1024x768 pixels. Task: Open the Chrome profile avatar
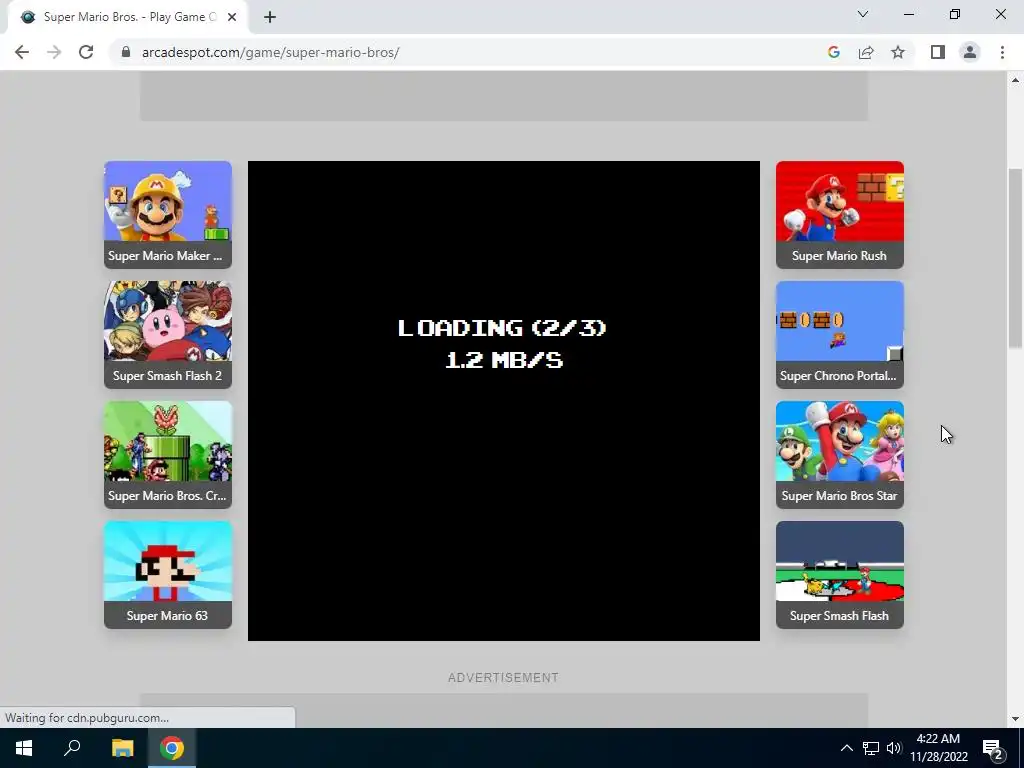click(970, 52)
